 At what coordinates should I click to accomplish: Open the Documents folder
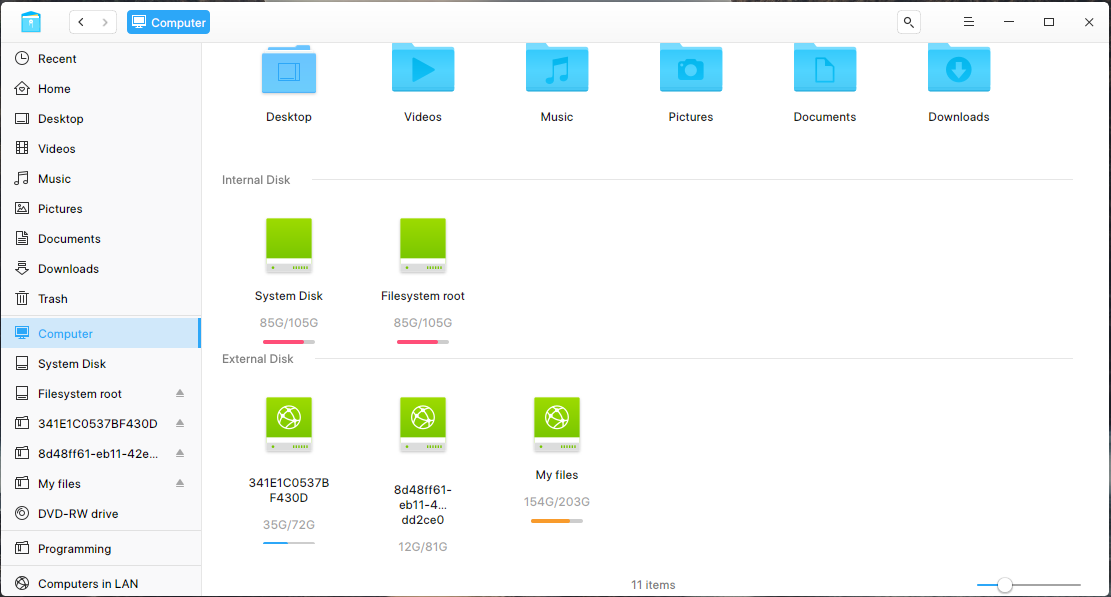click(824, 68)
